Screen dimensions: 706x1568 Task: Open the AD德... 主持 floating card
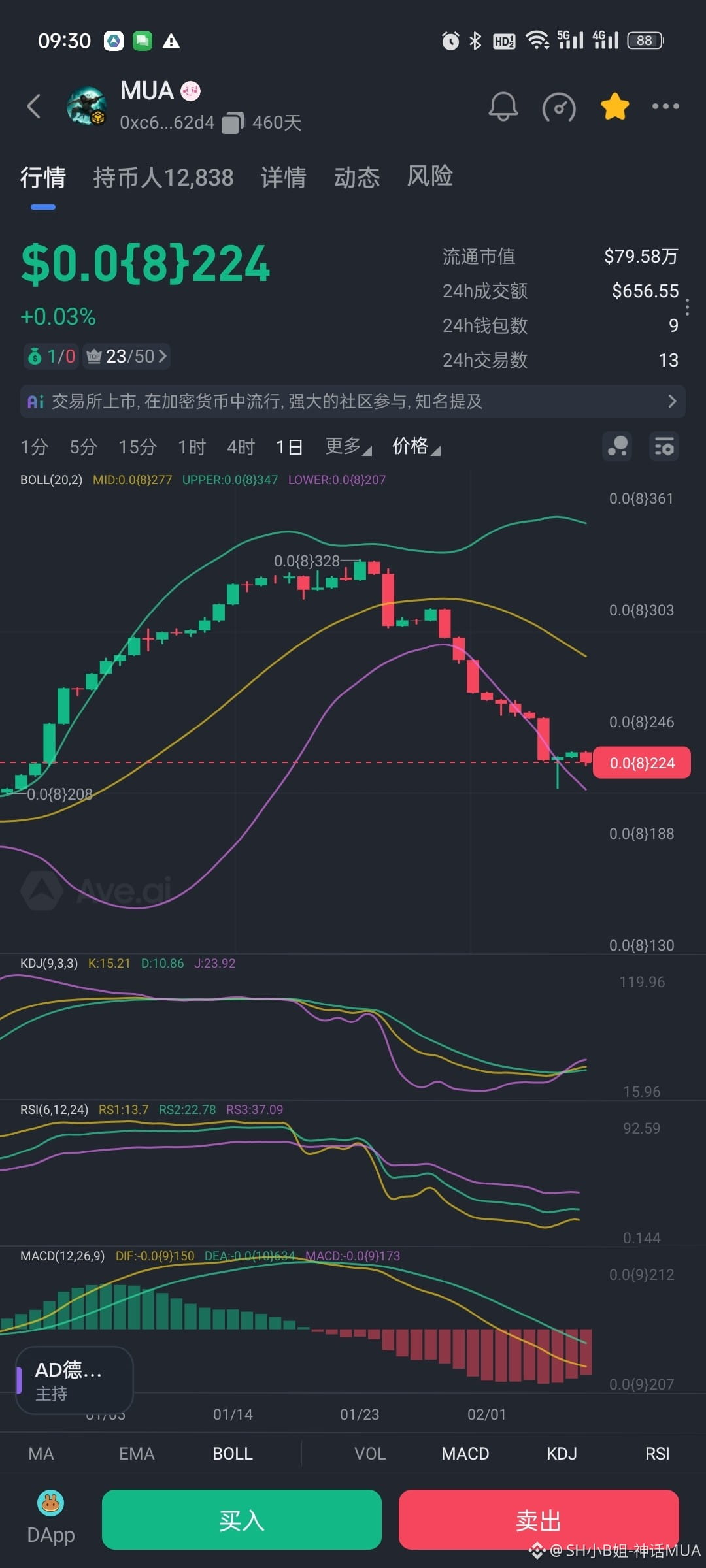click(x=75, y=1380)
